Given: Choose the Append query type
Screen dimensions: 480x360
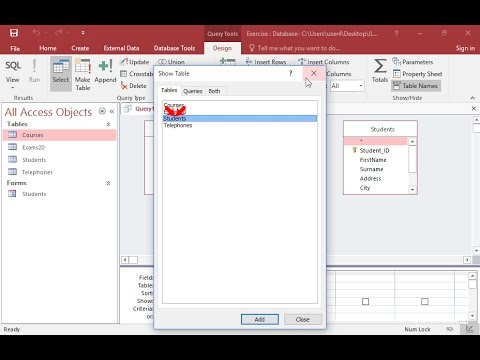Looking at the screenshot, I should point(105,71).
